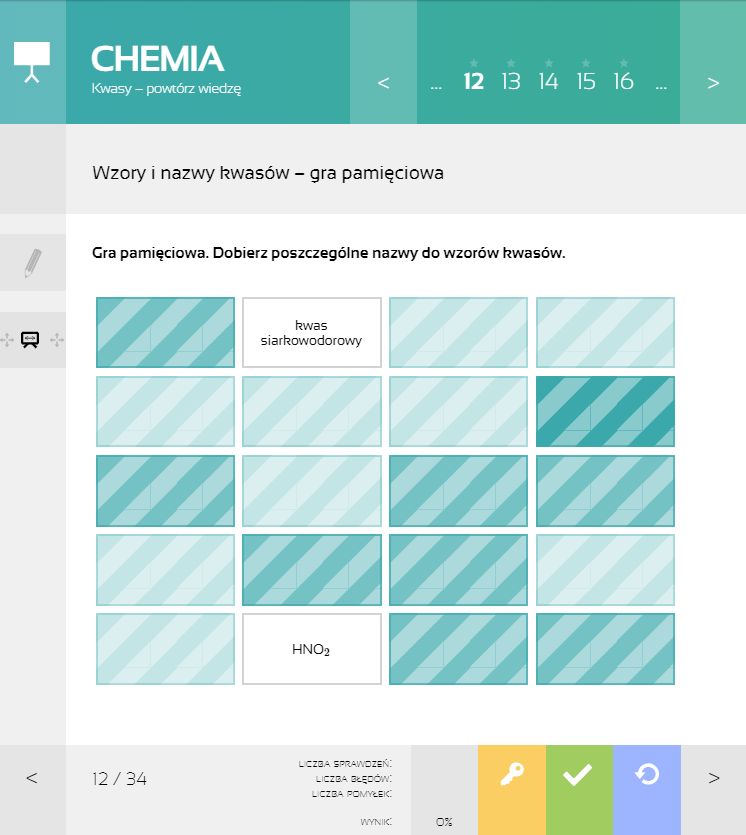The image size is (746, 835).
Task: Click the presentation board icon
Action: pos(32,62)
